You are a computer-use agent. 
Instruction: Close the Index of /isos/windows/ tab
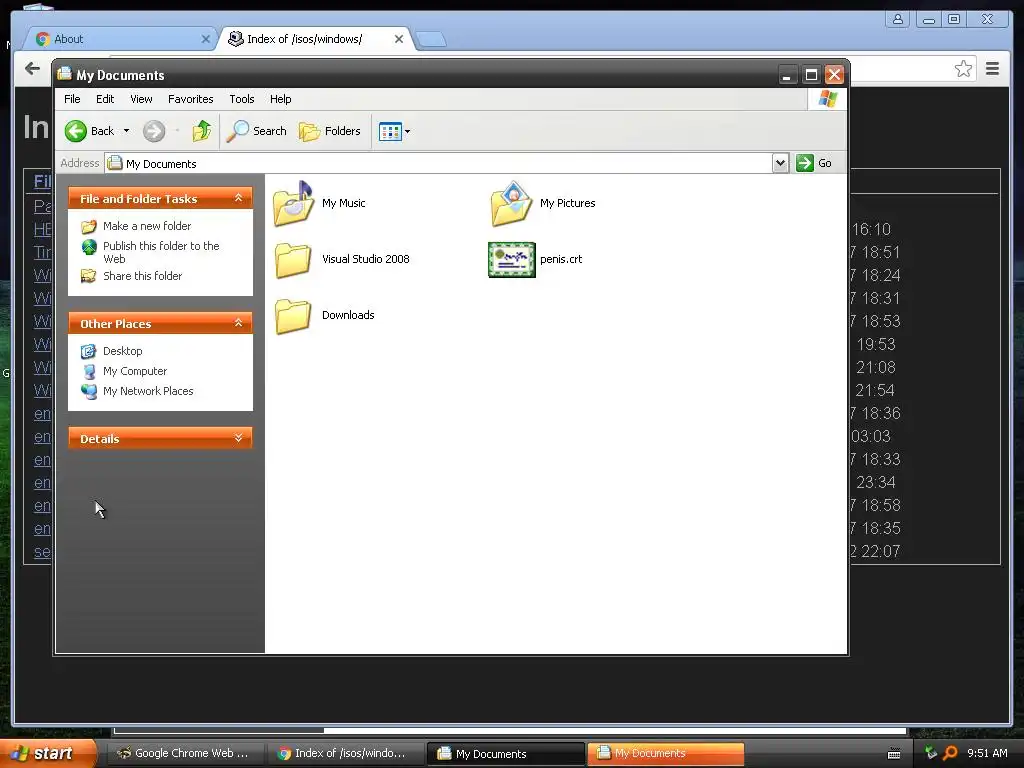[399, 39]
